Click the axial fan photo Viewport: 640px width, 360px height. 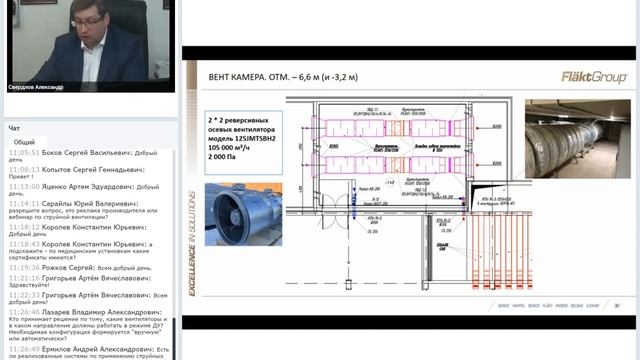(x=243, y=214)
